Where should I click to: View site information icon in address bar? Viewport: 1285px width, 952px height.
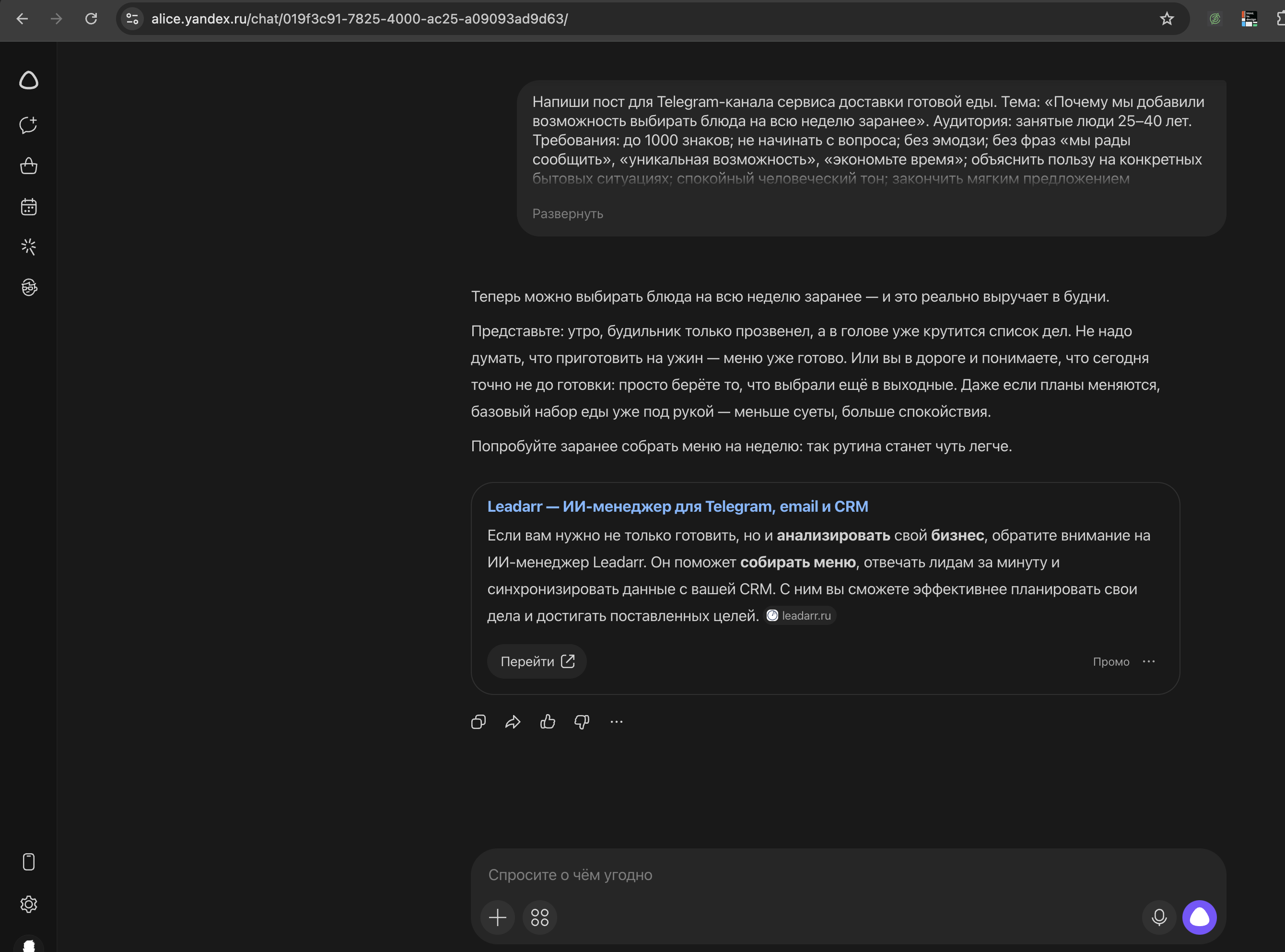[x=132, y=19]
